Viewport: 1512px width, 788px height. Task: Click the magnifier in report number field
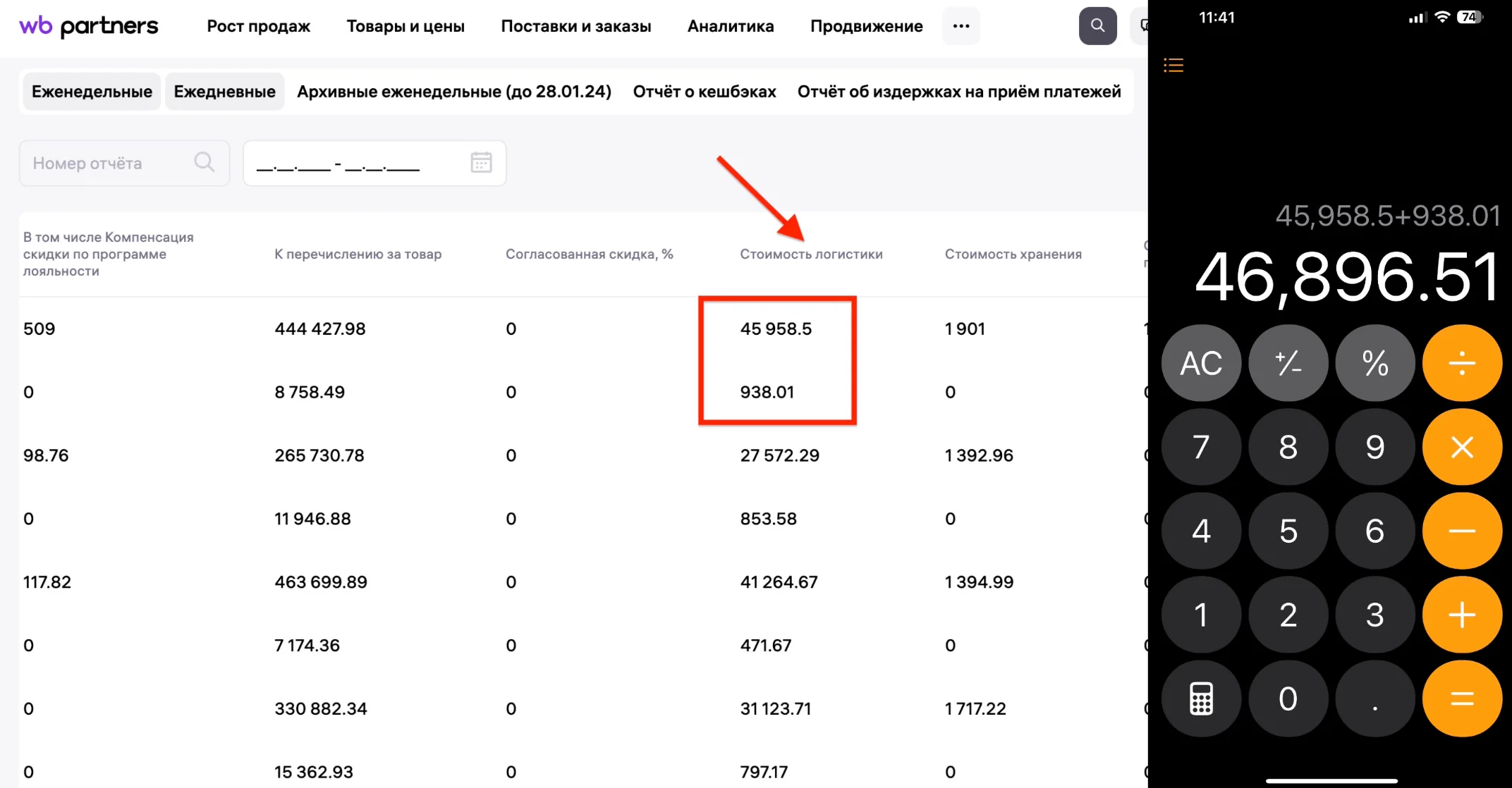[204, 162]
